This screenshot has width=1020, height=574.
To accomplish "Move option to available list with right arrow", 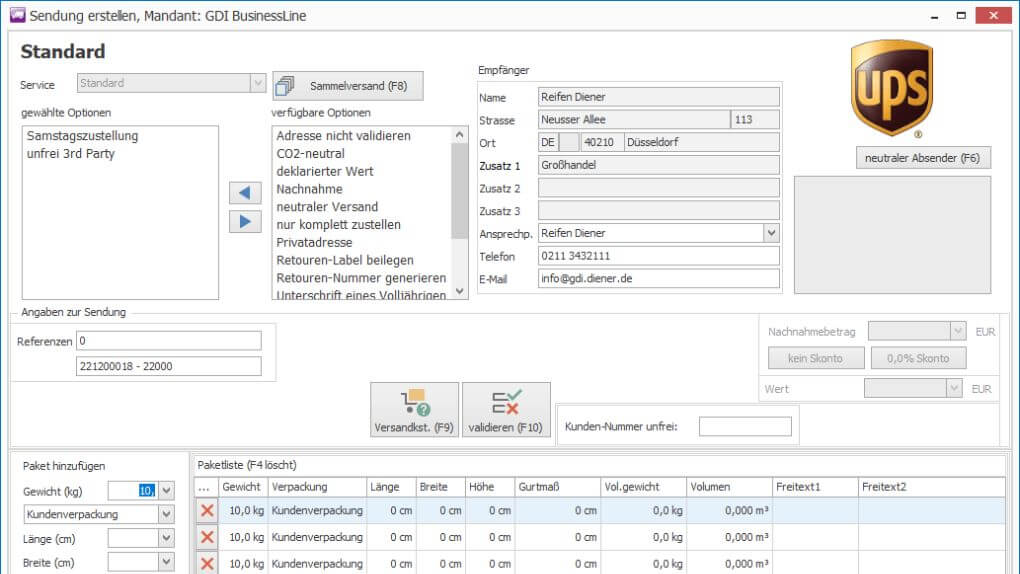I will pos(245,222).
